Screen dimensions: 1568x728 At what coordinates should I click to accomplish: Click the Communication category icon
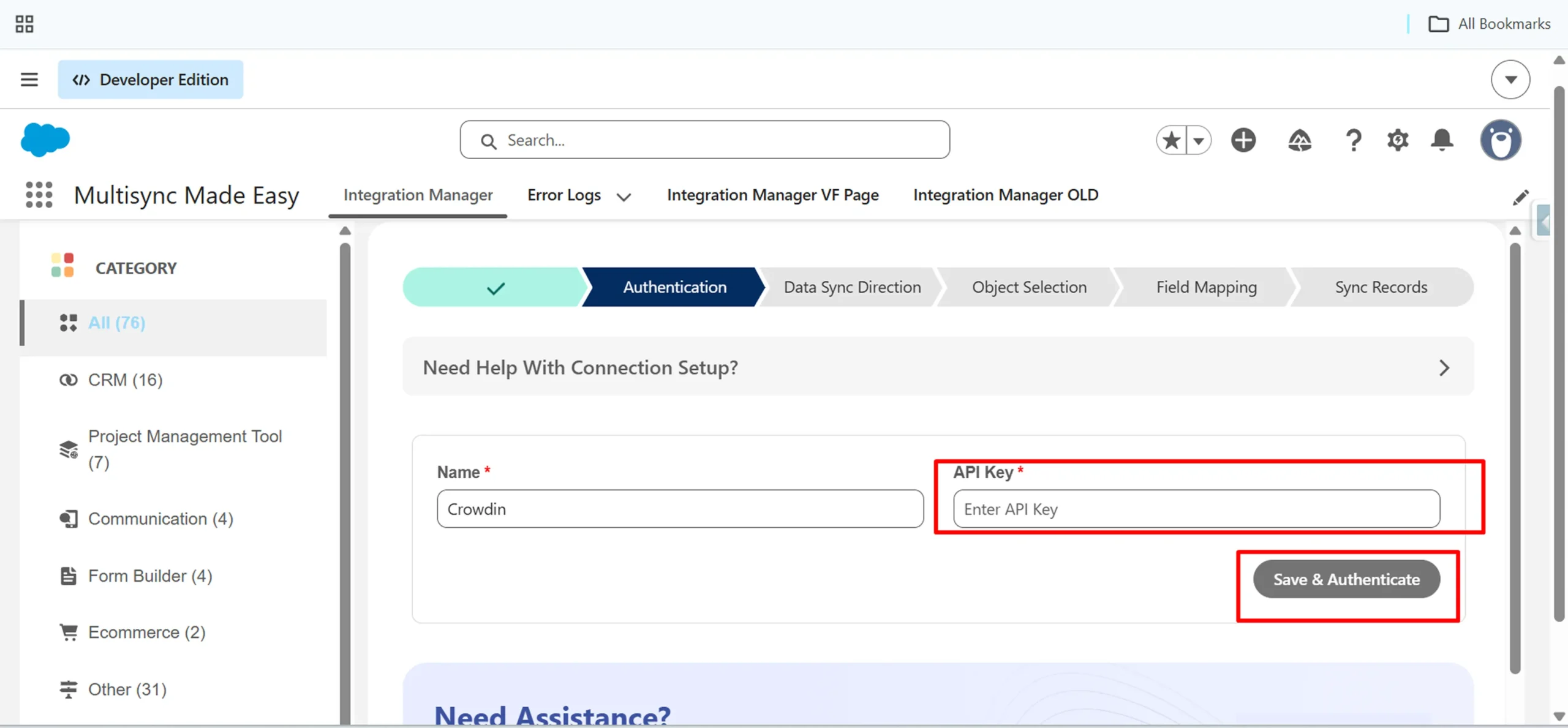[69, 519]
